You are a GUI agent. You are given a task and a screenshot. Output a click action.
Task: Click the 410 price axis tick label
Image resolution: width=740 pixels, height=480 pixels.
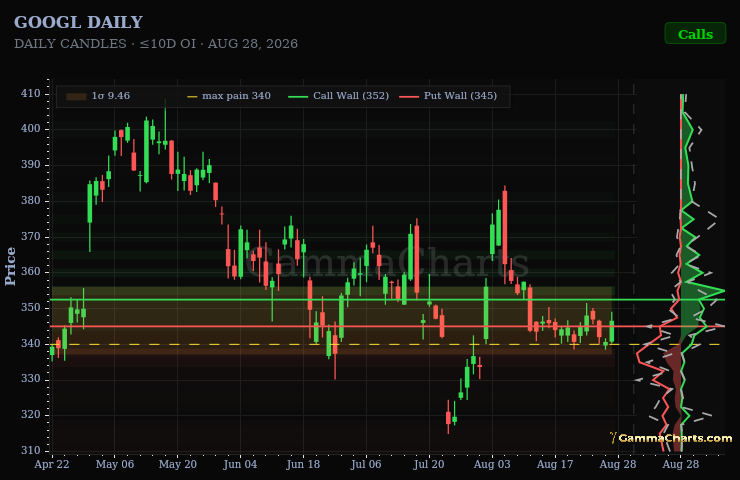pyautogui.click(x=30, y=93)
